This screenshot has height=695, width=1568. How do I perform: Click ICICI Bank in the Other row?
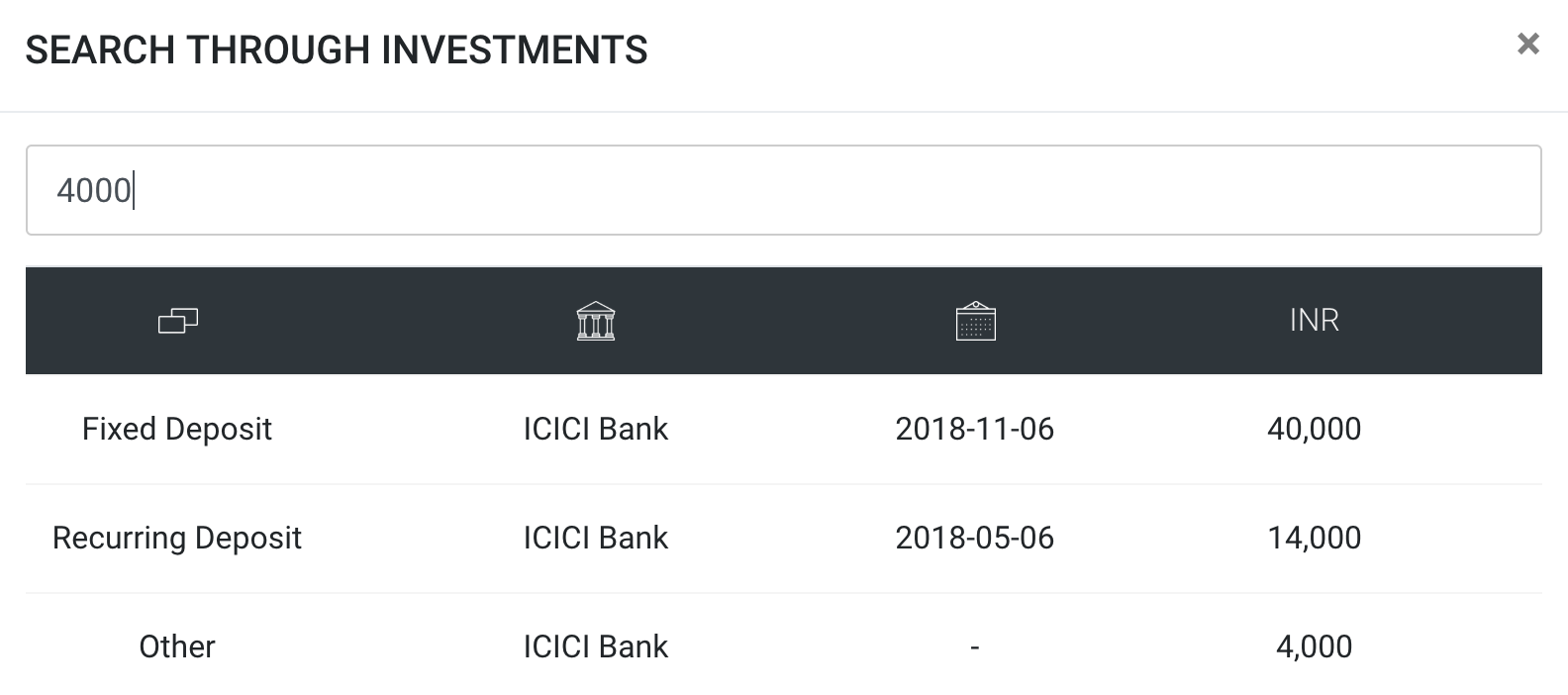[596, 646]
